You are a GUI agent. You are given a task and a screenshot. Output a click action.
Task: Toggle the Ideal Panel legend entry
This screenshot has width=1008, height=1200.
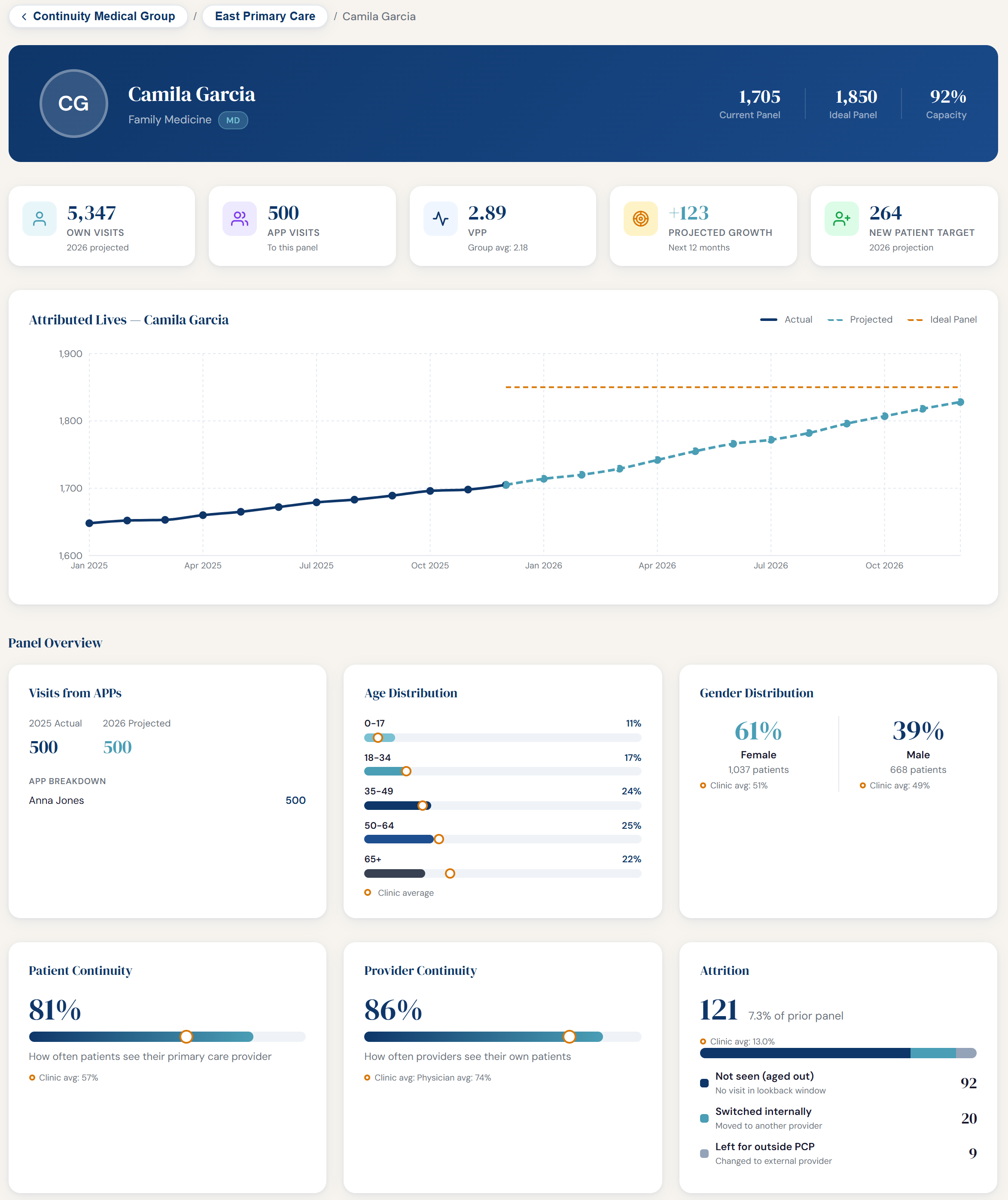coord(942,320)
